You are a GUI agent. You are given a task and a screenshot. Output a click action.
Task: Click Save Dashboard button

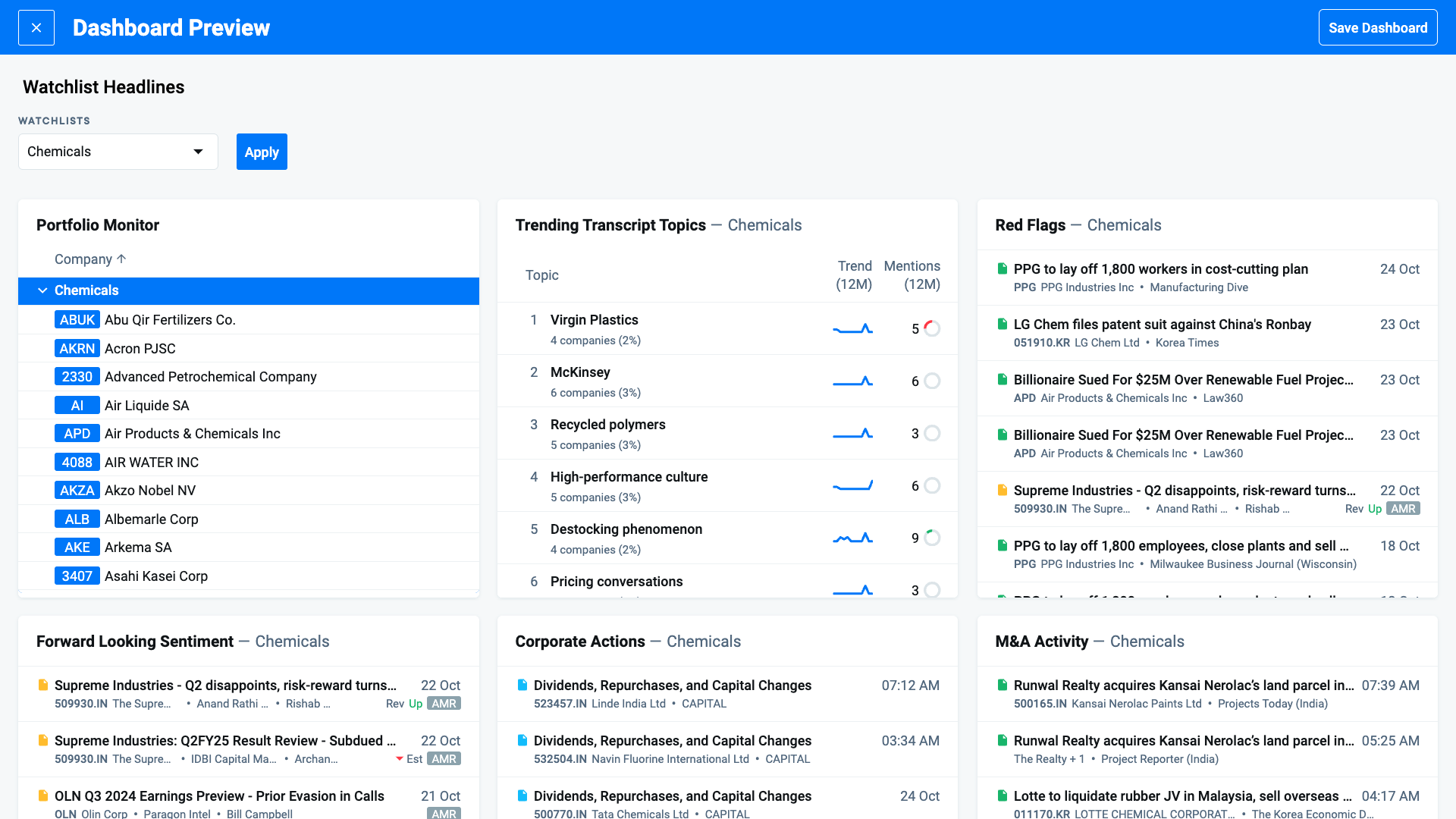coord(1378,28)
